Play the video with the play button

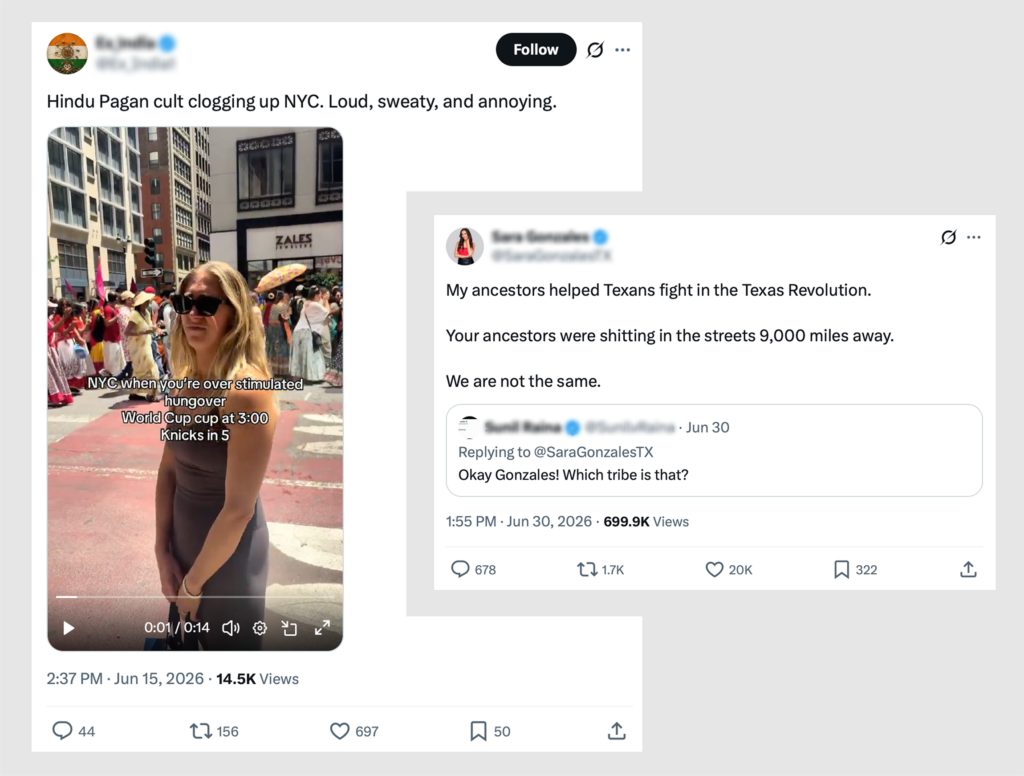[69, 628]
